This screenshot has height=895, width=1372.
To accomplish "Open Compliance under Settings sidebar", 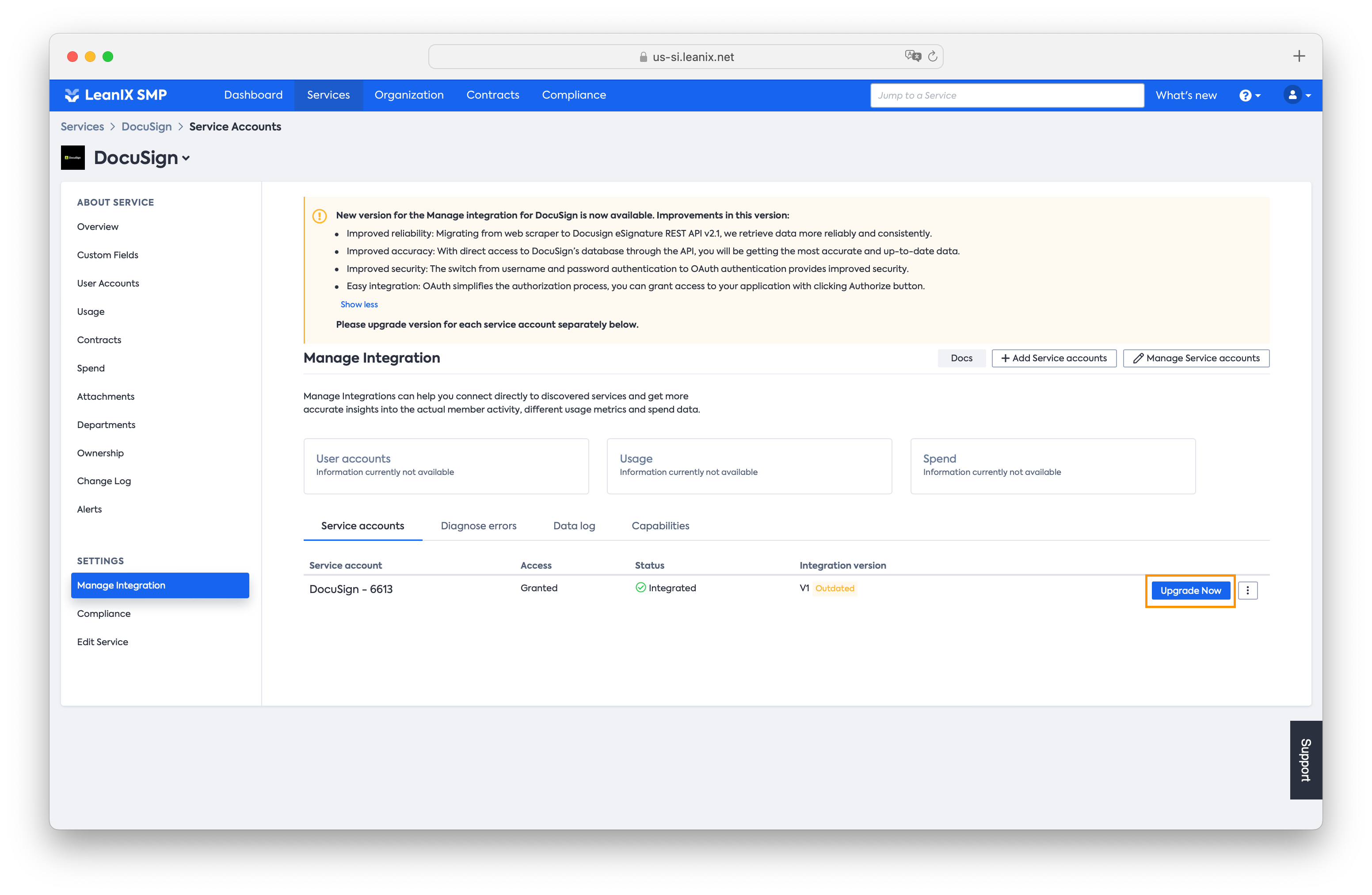I will point(104,614).
